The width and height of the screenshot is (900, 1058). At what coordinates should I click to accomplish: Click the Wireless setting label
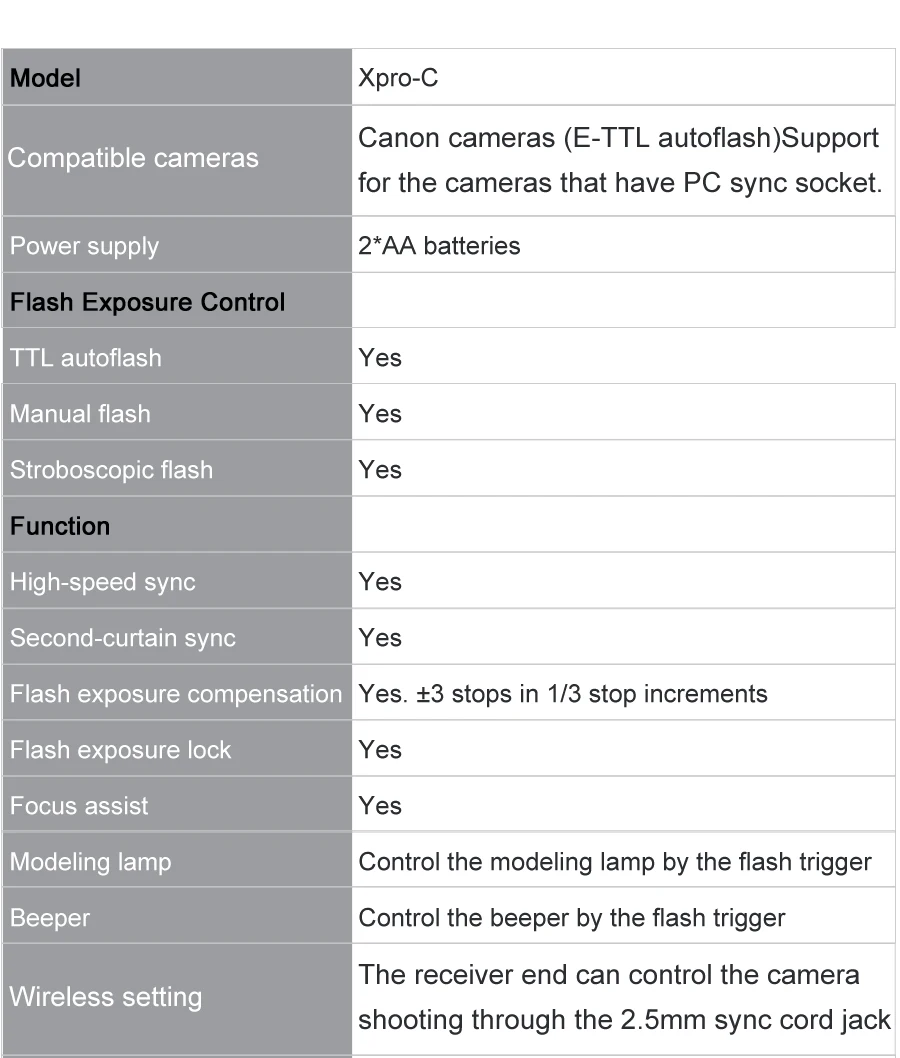(106, 997)
